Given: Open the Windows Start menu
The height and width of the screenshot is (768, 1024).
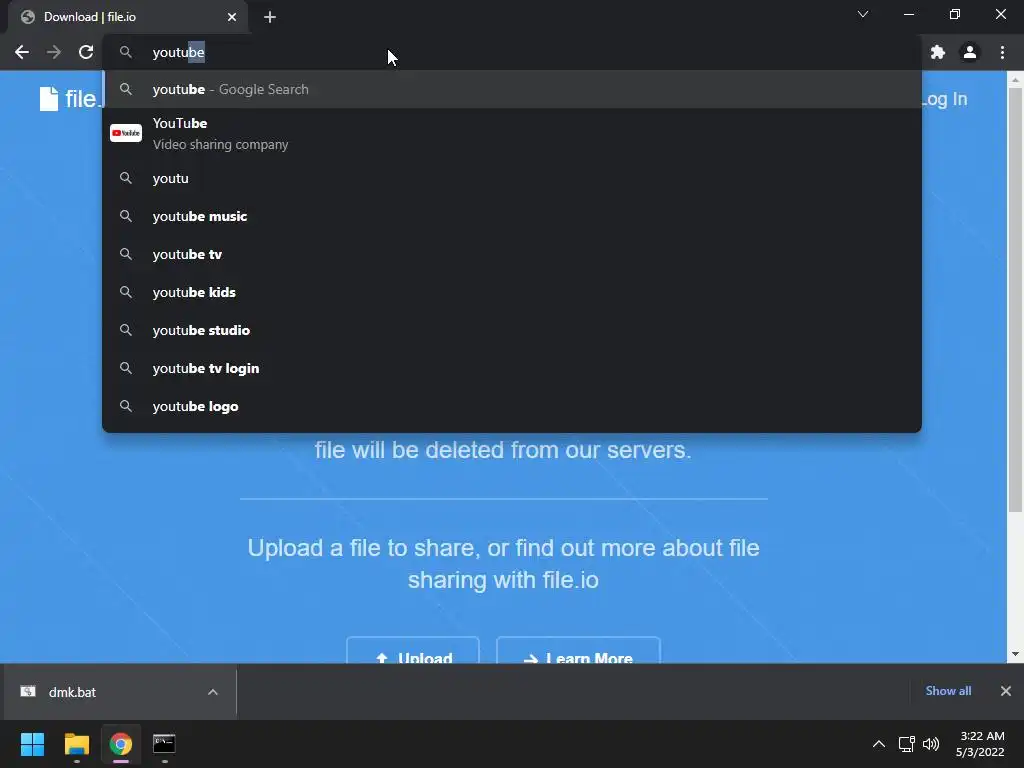Looking at the screenshot, I should tap(33, 744).
